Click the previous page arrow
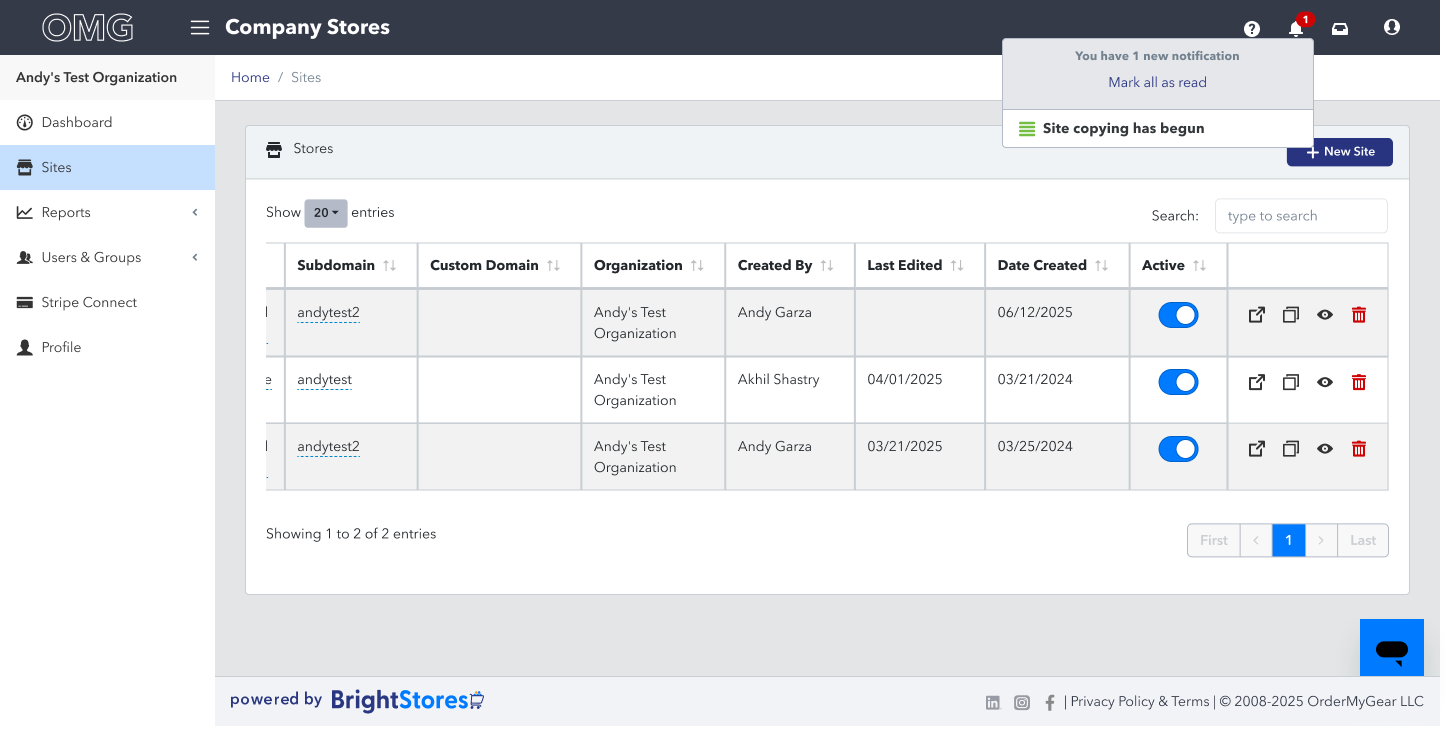Image resolution: width=1454 pixels, height=733 pixels. click(1256, 540)
